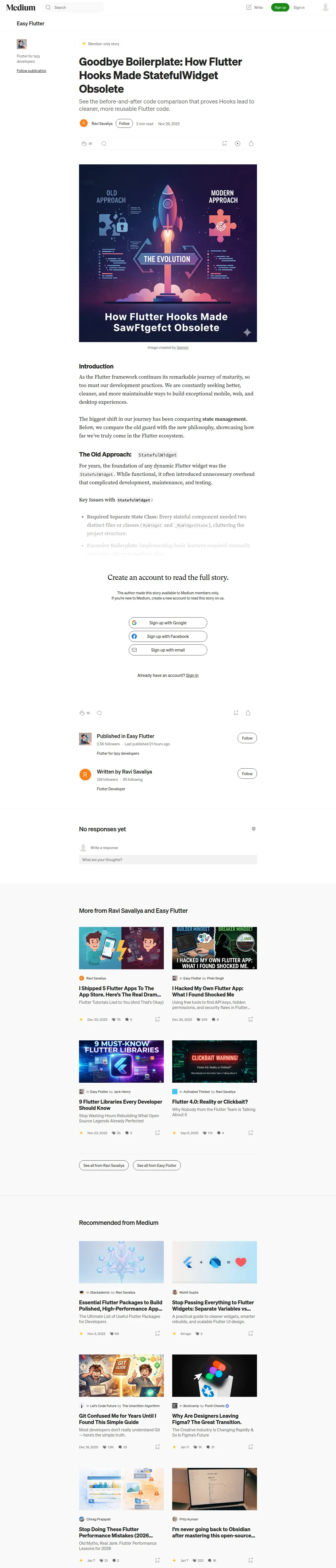Bookmark the story from the top action bar
The width and height of the screenshot is (336, 1568).
(225, 144)
